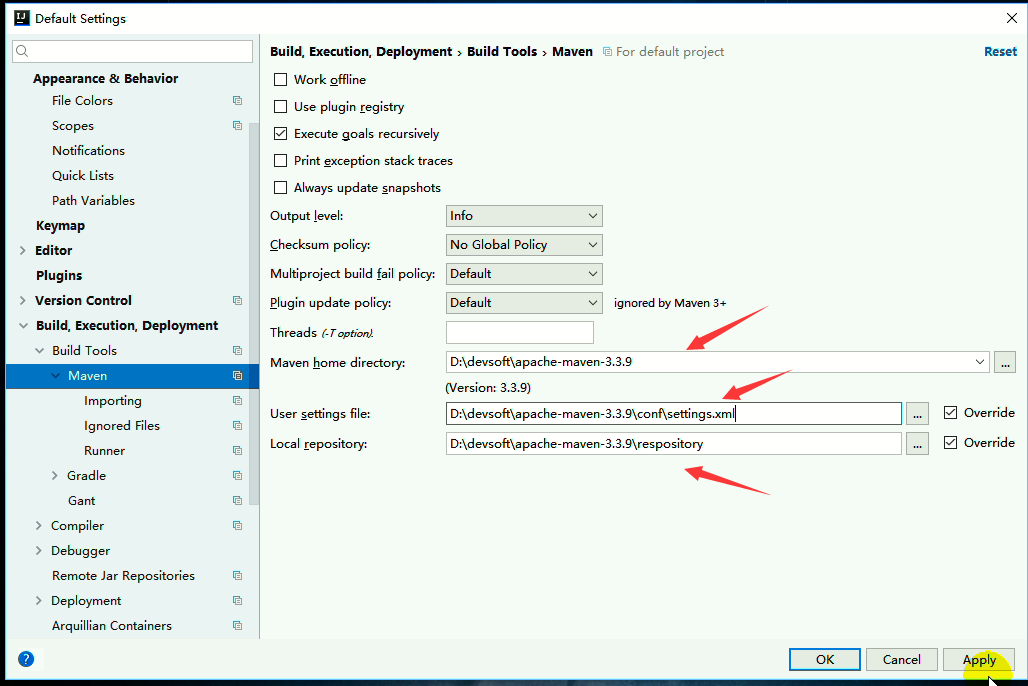Click the project-level icon beside Build Tools
This screenshot has width=1028, height=686.
[237, 351]
